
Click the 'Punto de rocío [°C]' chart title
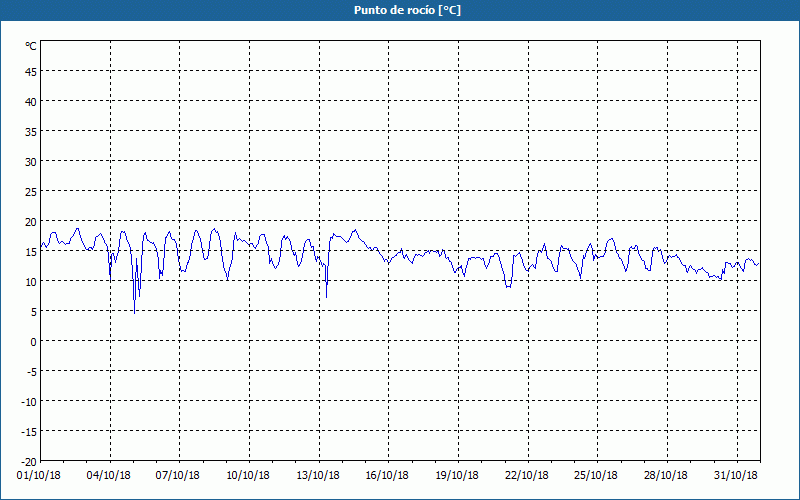(x=407, y=10)
